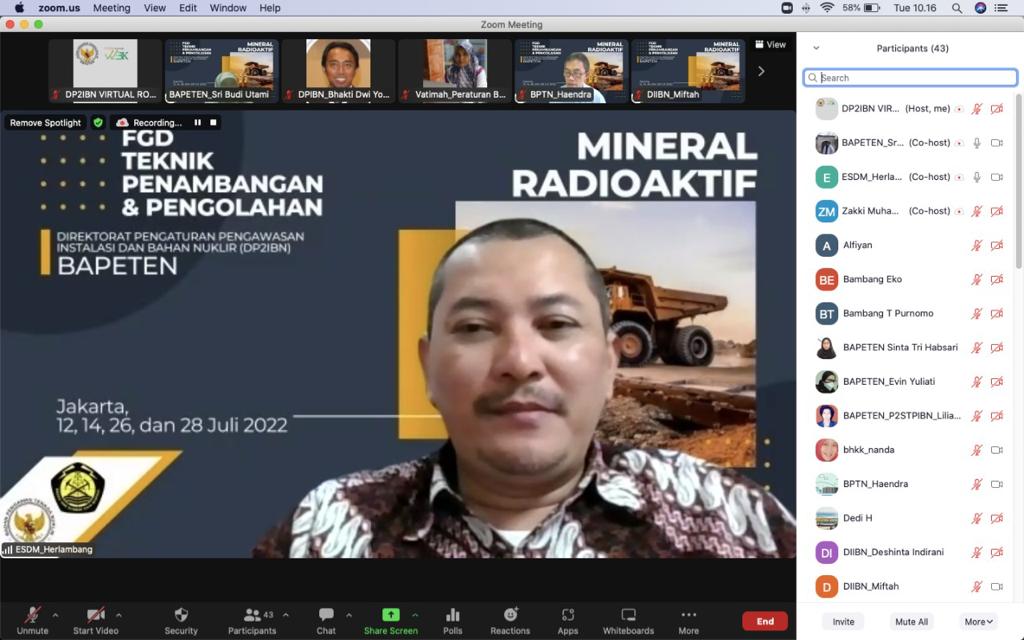
Task: Open the Security shield icon
Action: pos(181,615)
